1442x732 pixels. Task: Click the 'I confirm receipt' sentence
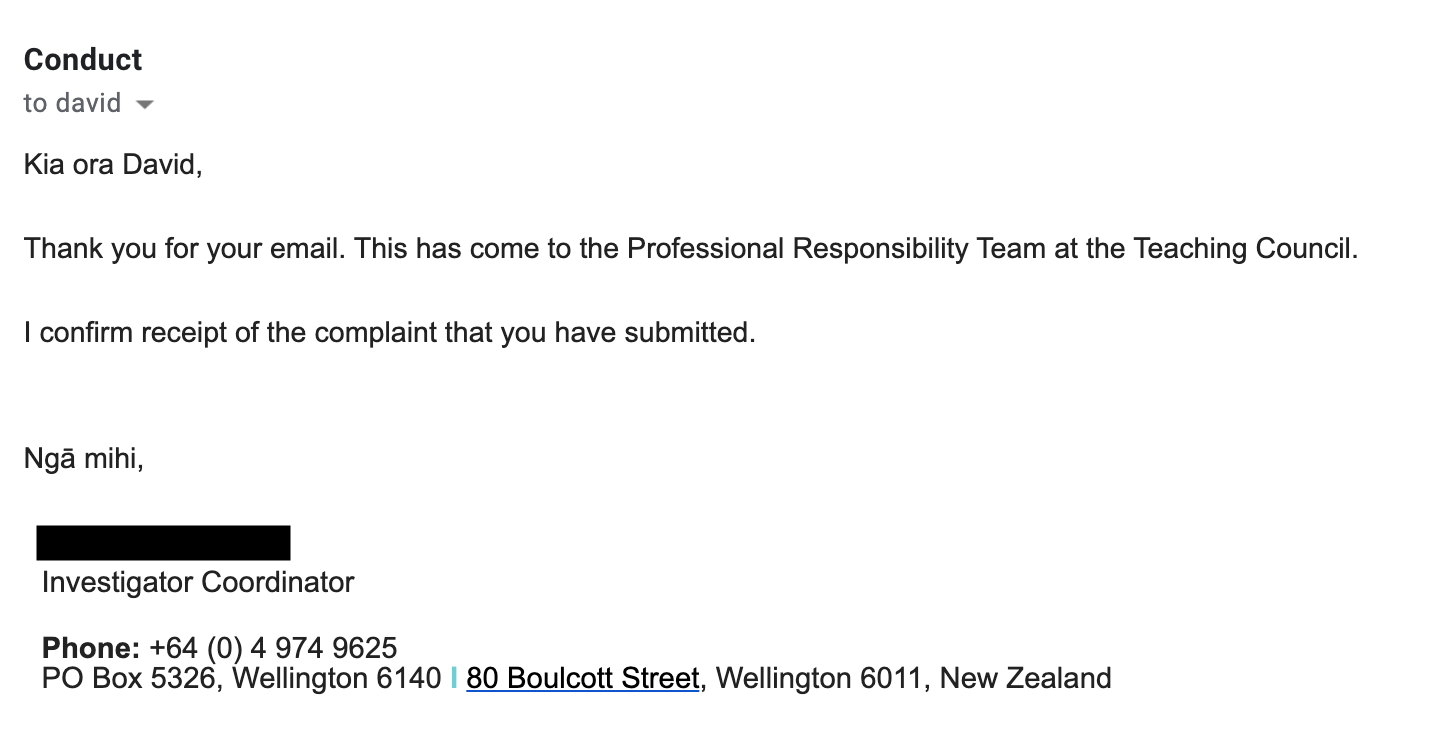point(390,332)
